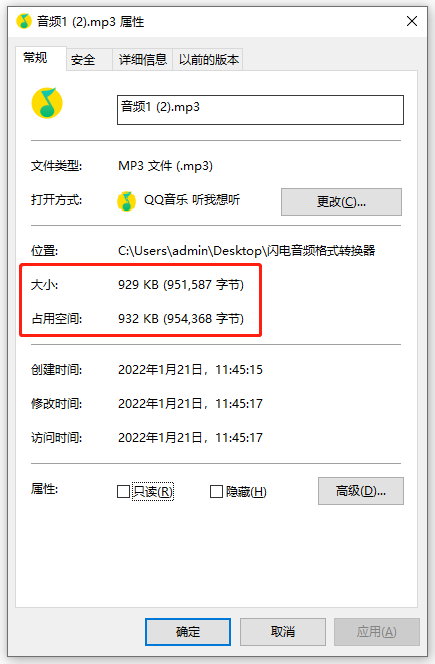This screenshot has width=435, height=664.
Task: Toggle the 隐藏(H) checkbox
Action: [216, 492]
